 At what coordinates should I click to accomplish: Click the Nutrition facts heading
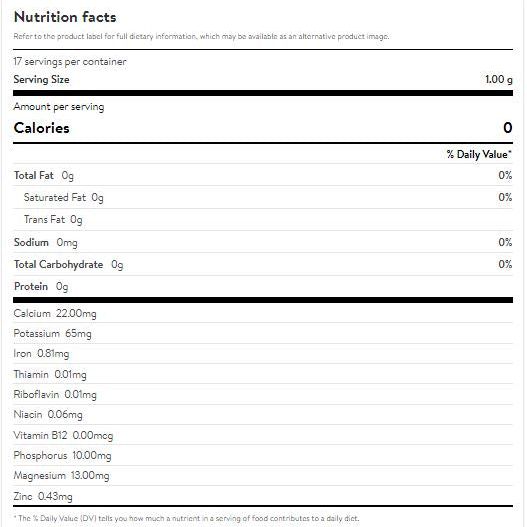[x=65, y=17]
